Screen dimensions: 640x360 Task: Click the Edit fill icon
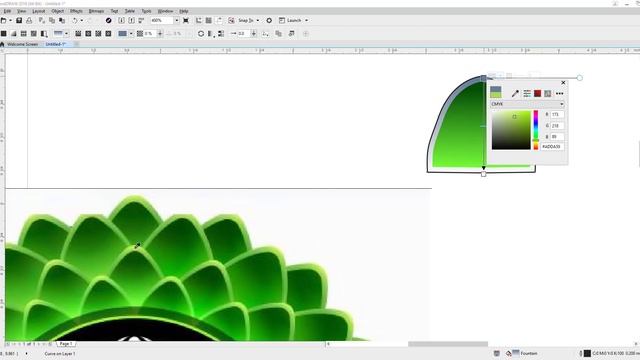pyautogui.click(x=291, y=33)
